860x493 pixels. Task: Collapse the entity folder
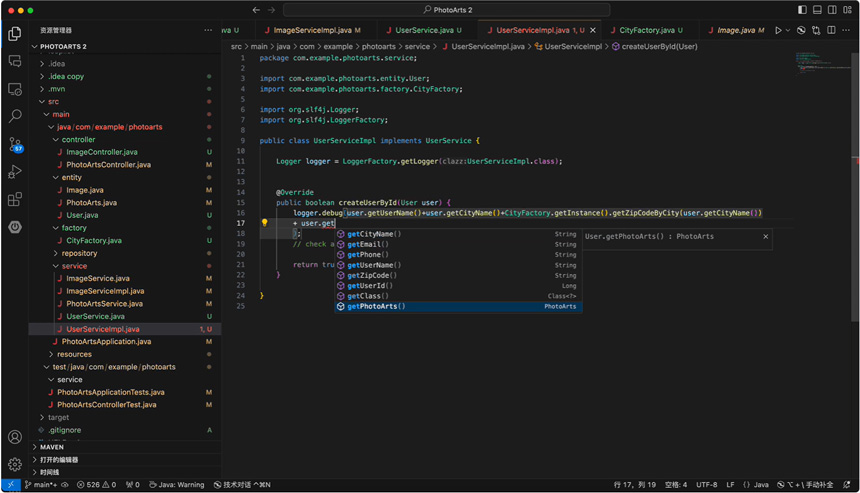click(x=126, y=177)
